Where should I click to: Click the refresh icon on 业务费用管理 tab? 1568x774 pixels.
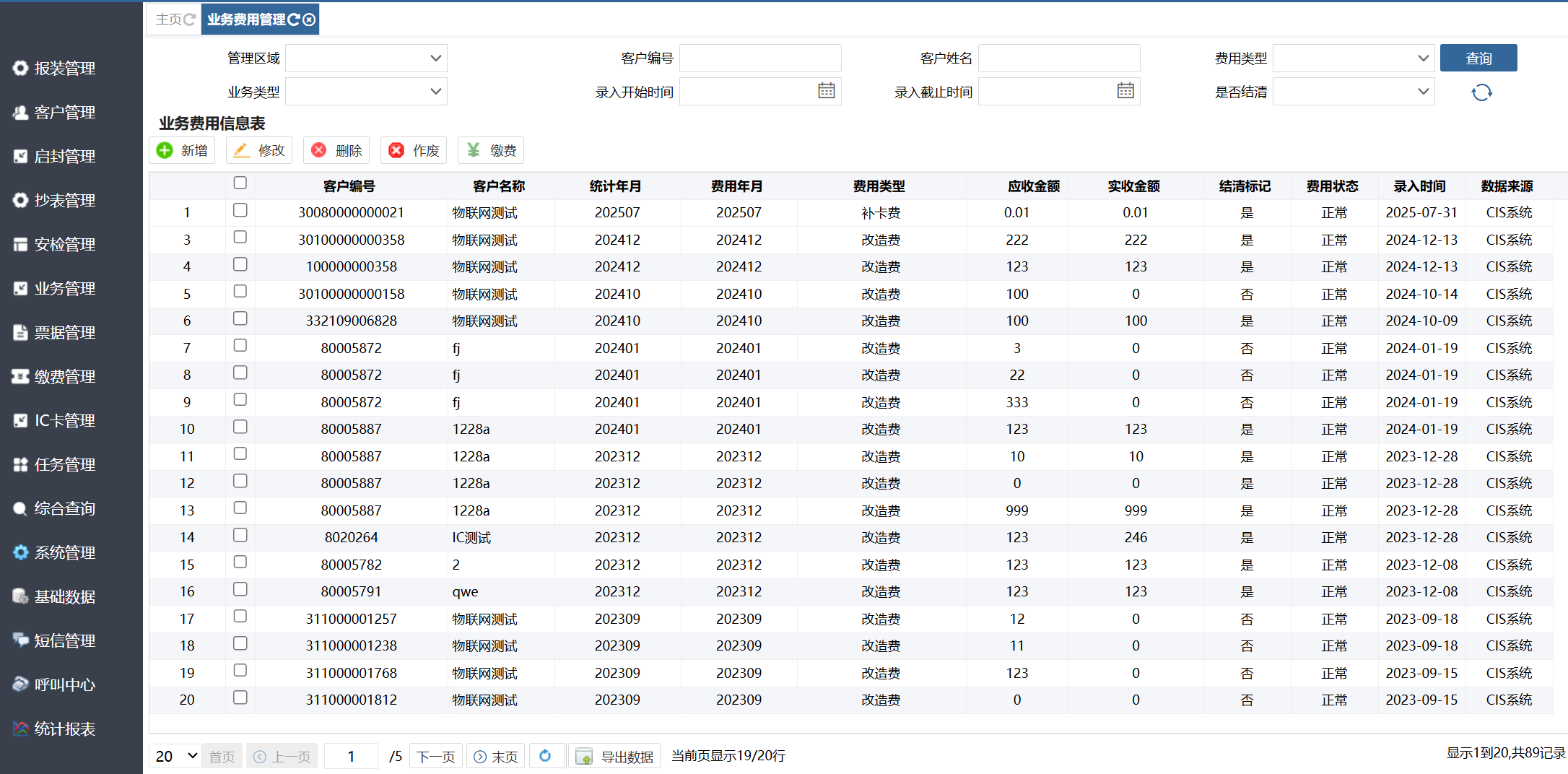click(x=293, y=19)
